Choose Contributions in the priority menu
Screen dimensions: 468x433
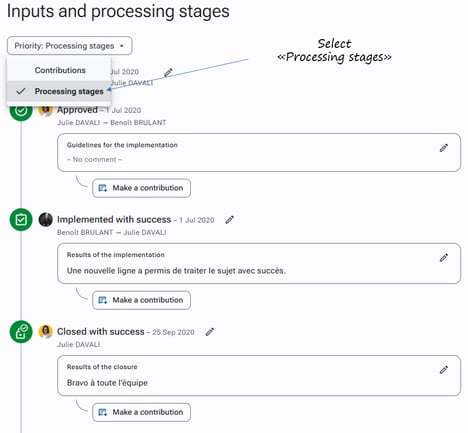tap(60, 70)
